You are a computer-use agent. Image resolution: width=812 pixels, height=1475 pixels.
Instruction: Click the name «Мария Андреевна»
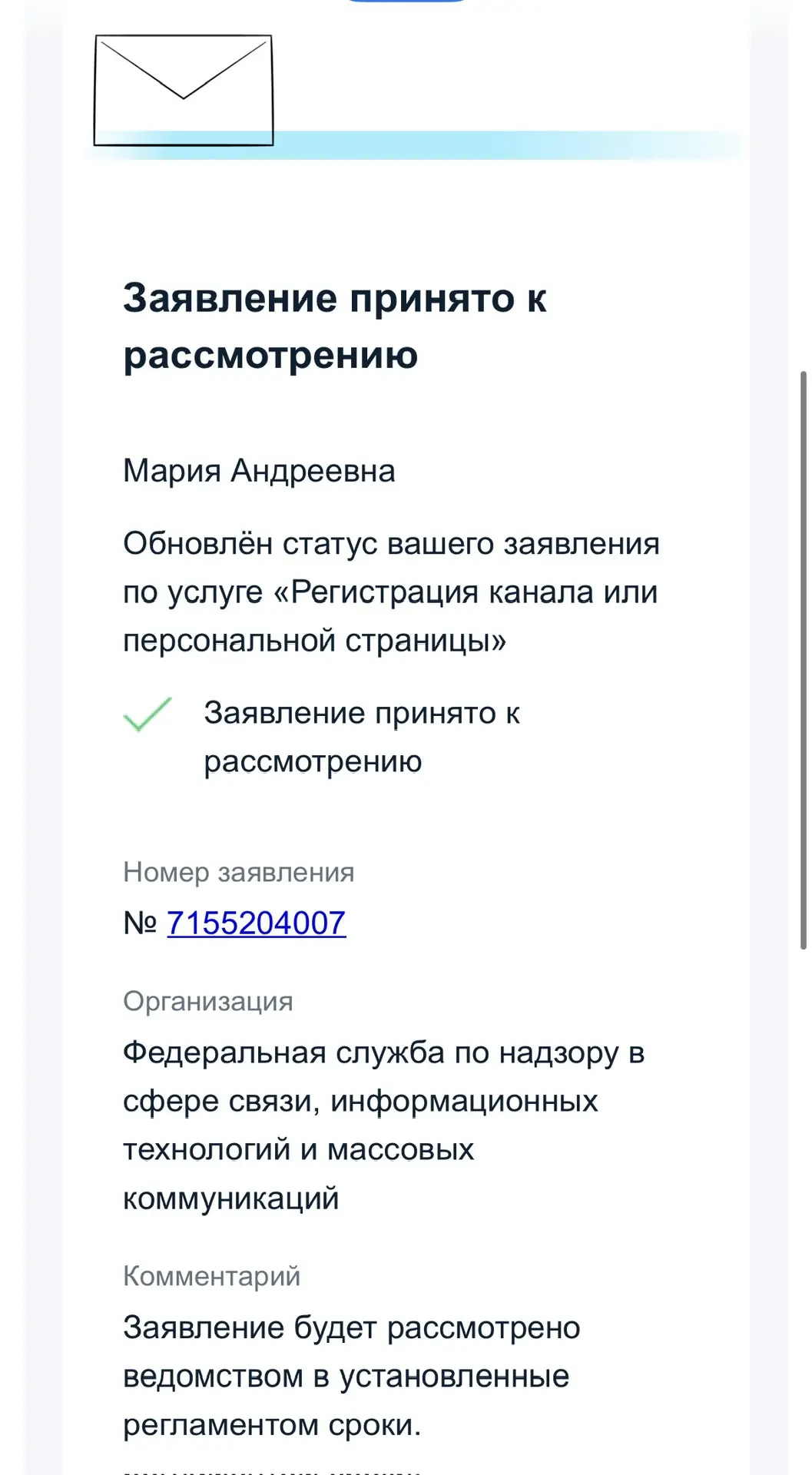pyautogui.click(x=259, y=471)
